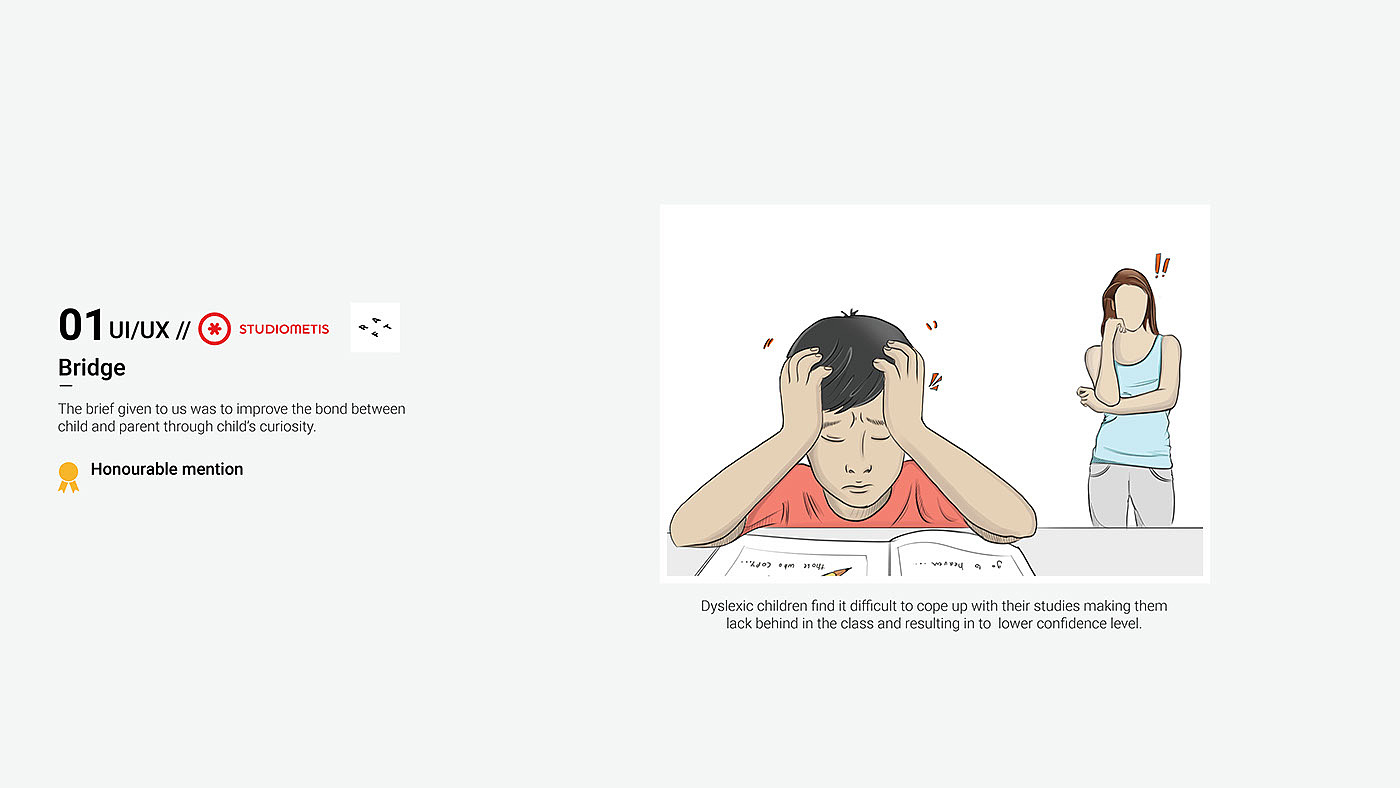The width and height of the screenshot is (1400, 788).
Task: Click the red stress mark left of boy's head
Action: click(x=768, y=342)
